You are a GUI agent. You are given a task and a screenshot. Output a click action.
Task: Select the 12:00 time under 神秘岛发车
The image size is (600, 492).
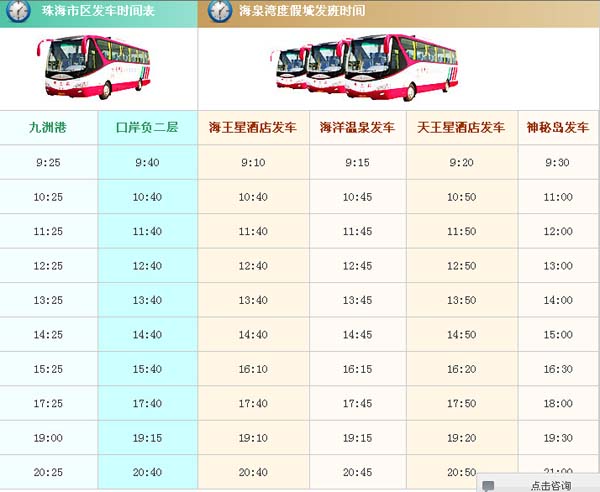[558, 231]
